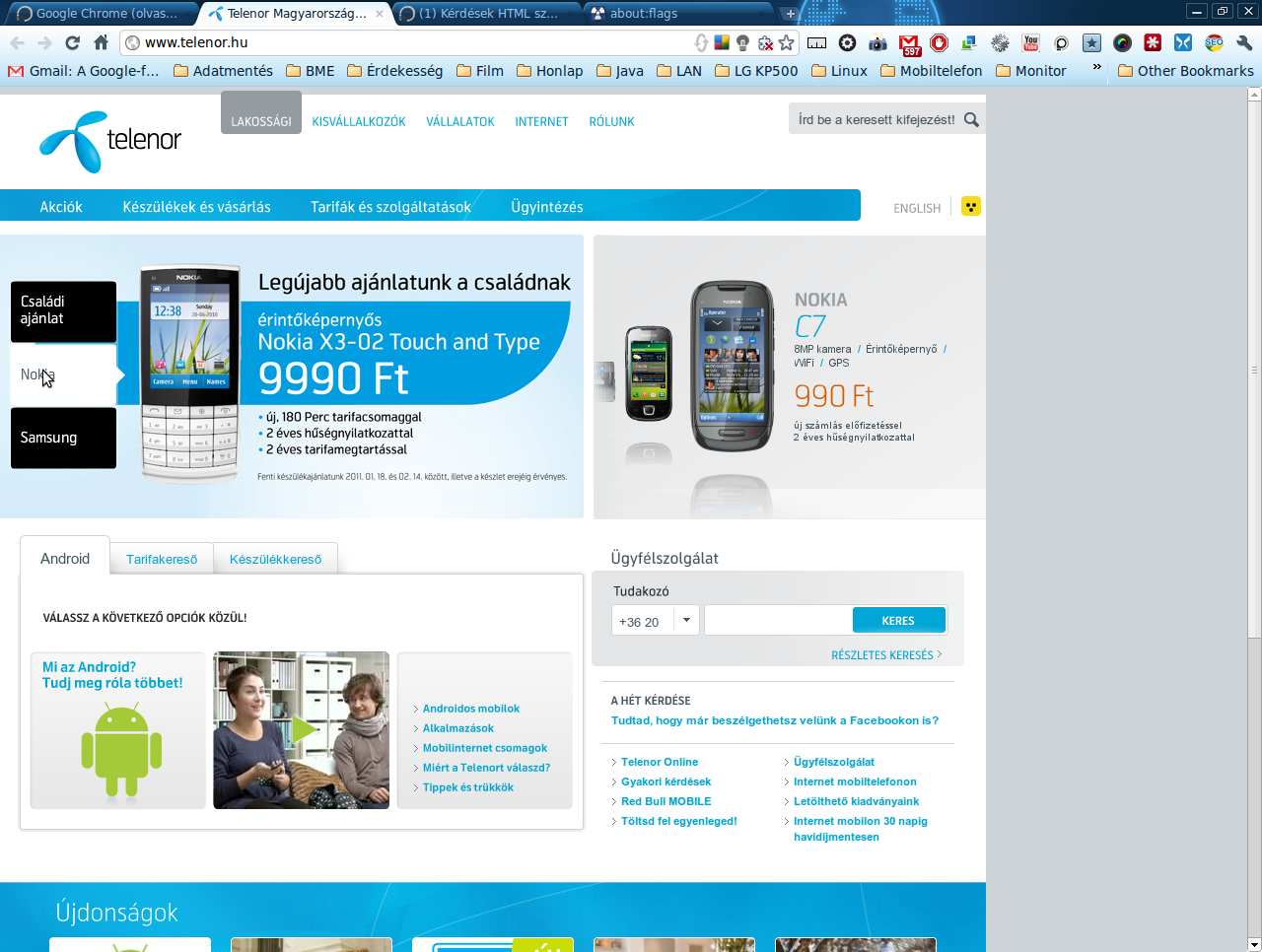The width and height of the screenshot is (1262, 952).
Task: Open the Mi az Android green robot tile
Action: point(118,730)
